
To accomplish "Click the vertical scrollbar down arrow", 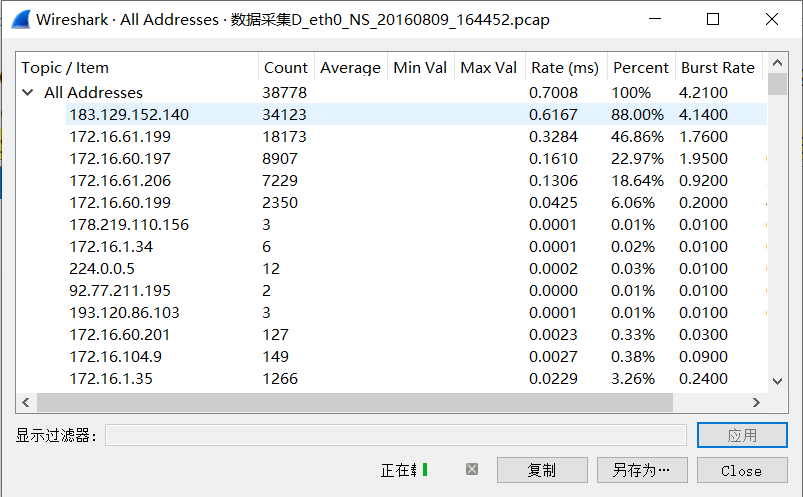I will click(777, 381).
